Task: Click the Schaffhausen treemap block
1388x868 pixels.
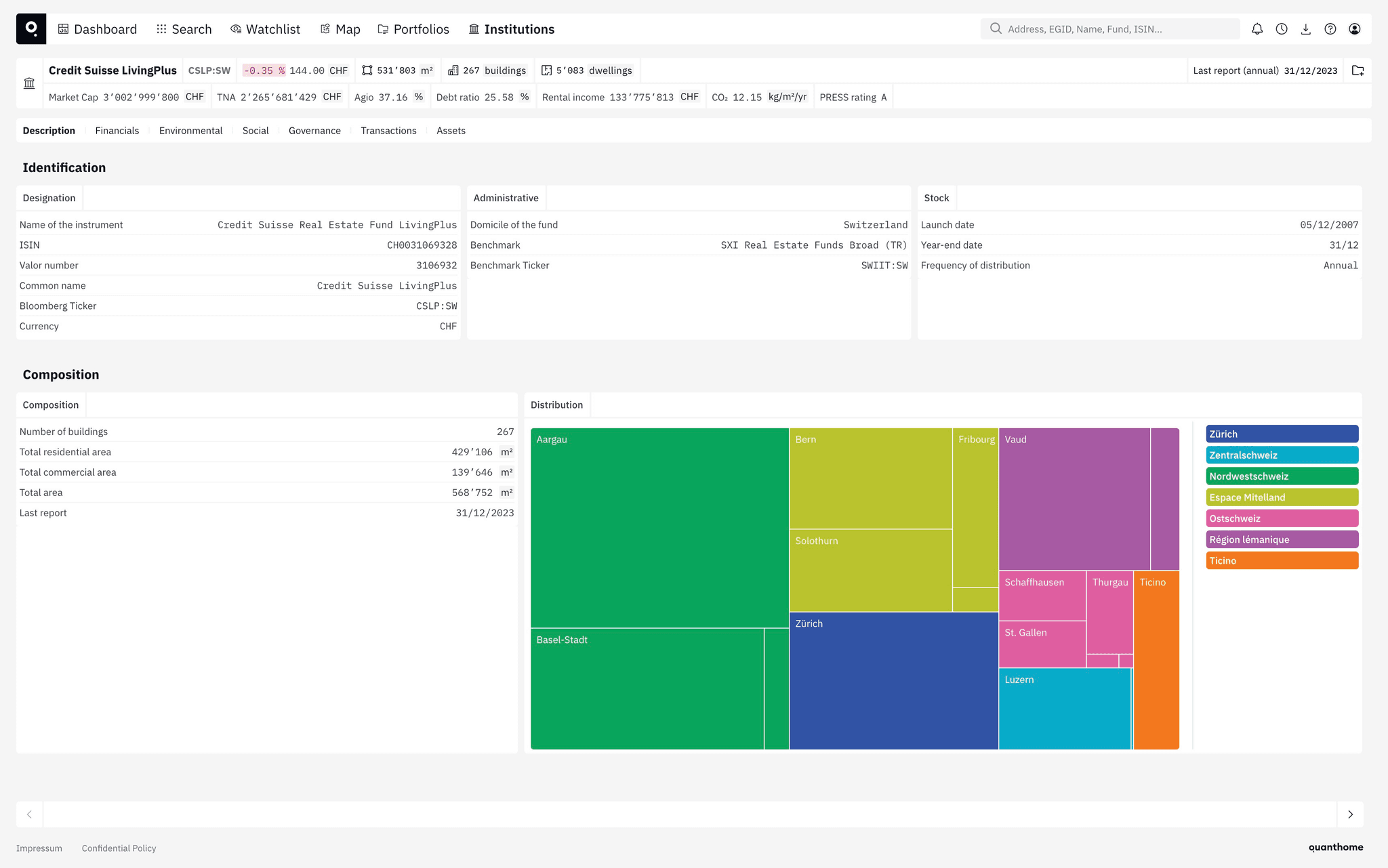Action: click(x=1042, y=596)
